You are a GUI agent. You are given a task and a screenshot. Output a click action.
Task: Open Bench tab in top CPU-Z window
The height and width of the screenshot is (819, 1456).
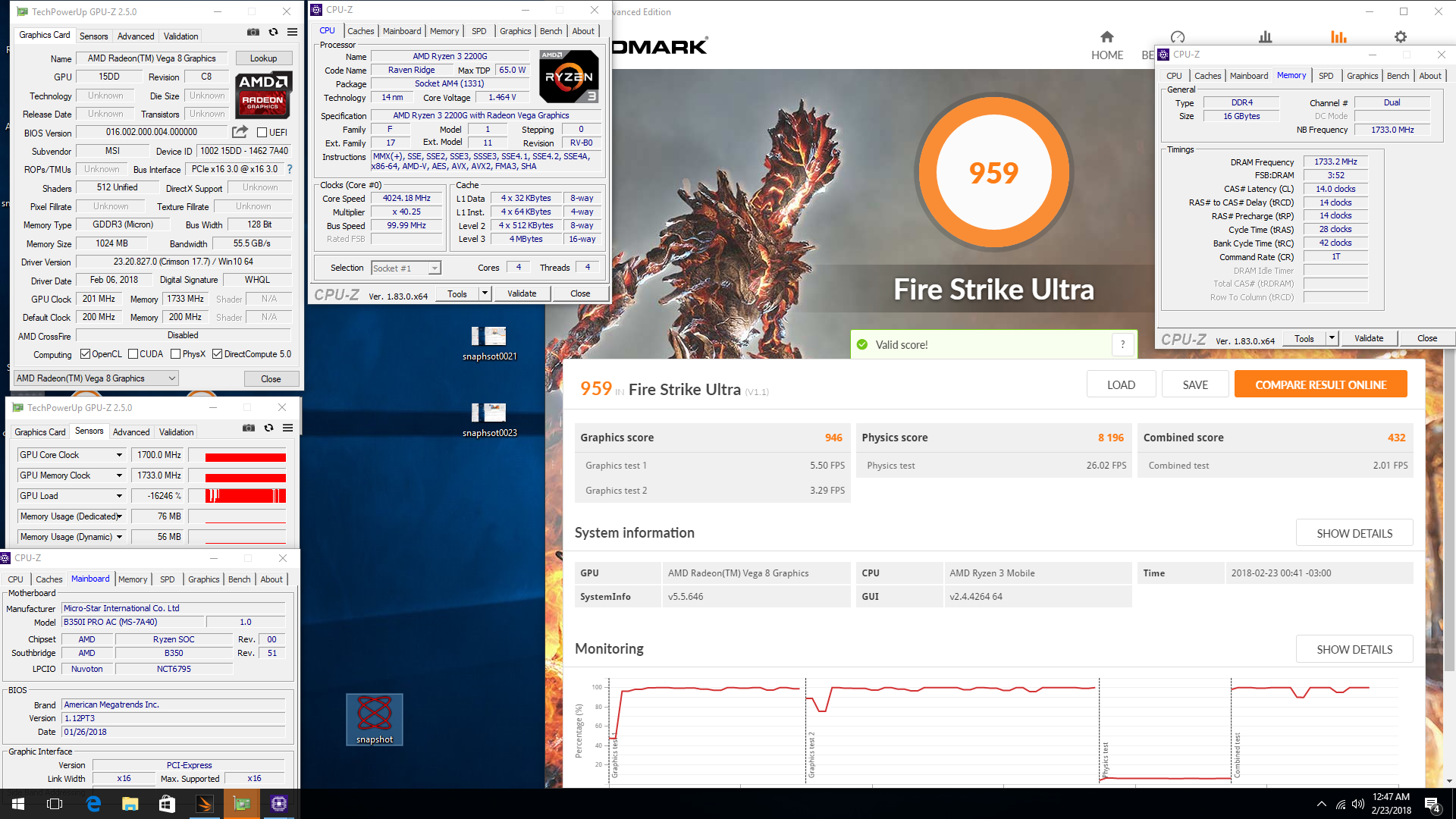pos(551,31)
